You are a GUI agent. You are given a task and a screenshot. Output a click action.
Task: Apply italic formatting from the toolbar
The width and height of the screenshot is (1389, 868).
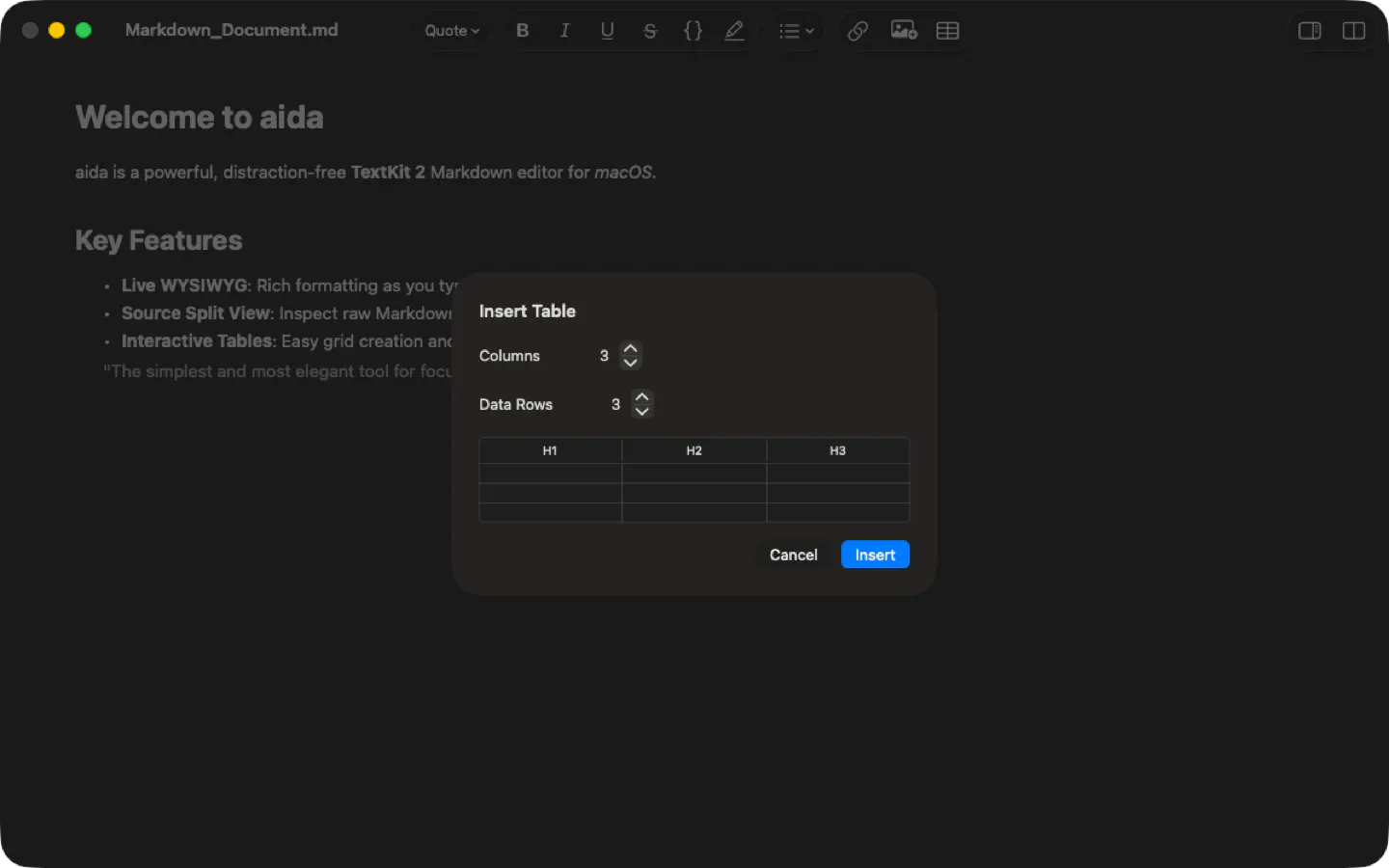pyautogui.click(x=565, y=31)
